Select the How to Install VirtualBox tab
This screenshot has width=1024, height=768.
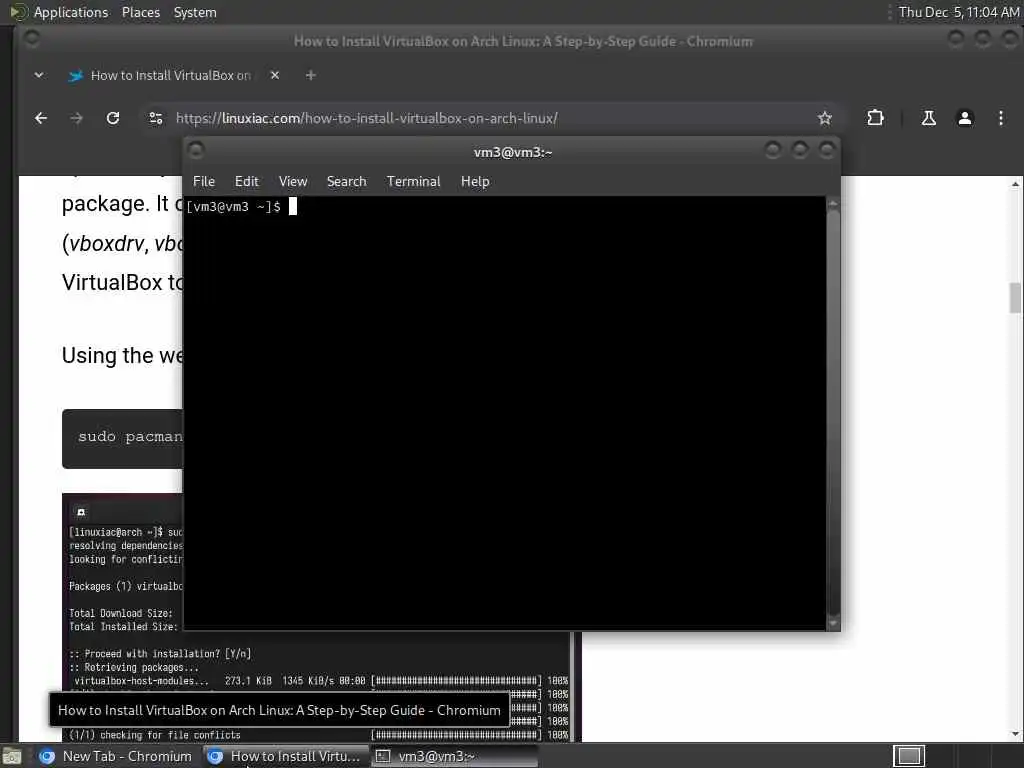(x=170, y=75)
